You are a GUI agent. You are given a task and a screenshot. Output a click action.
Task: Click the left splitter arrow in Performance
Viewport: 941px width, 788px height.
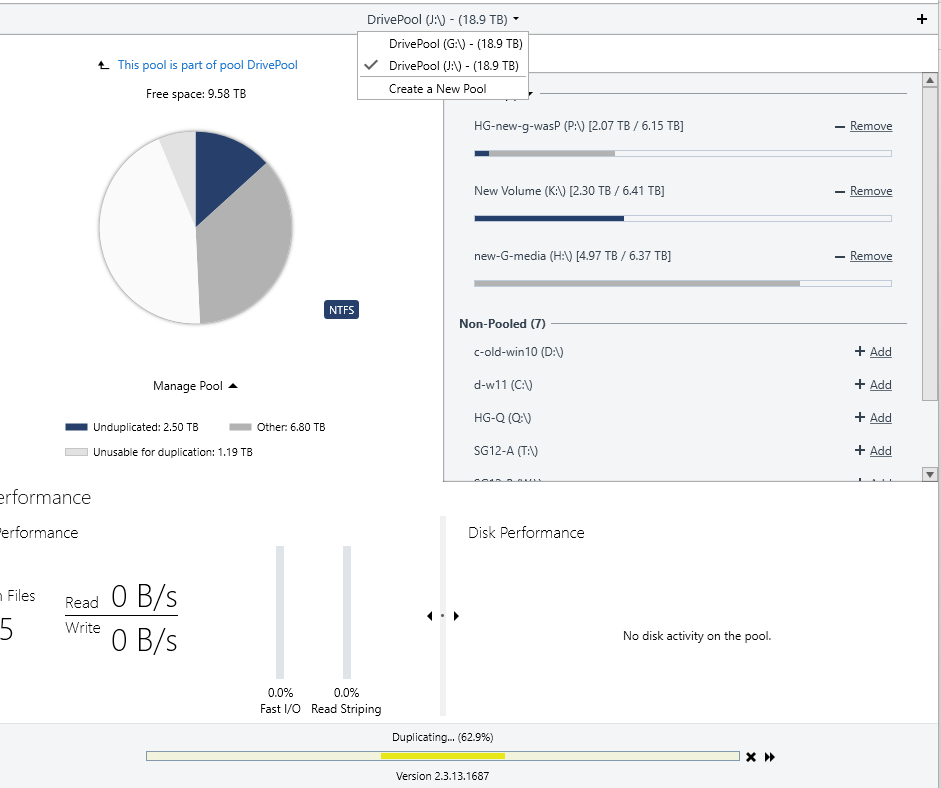coord(429,616)
